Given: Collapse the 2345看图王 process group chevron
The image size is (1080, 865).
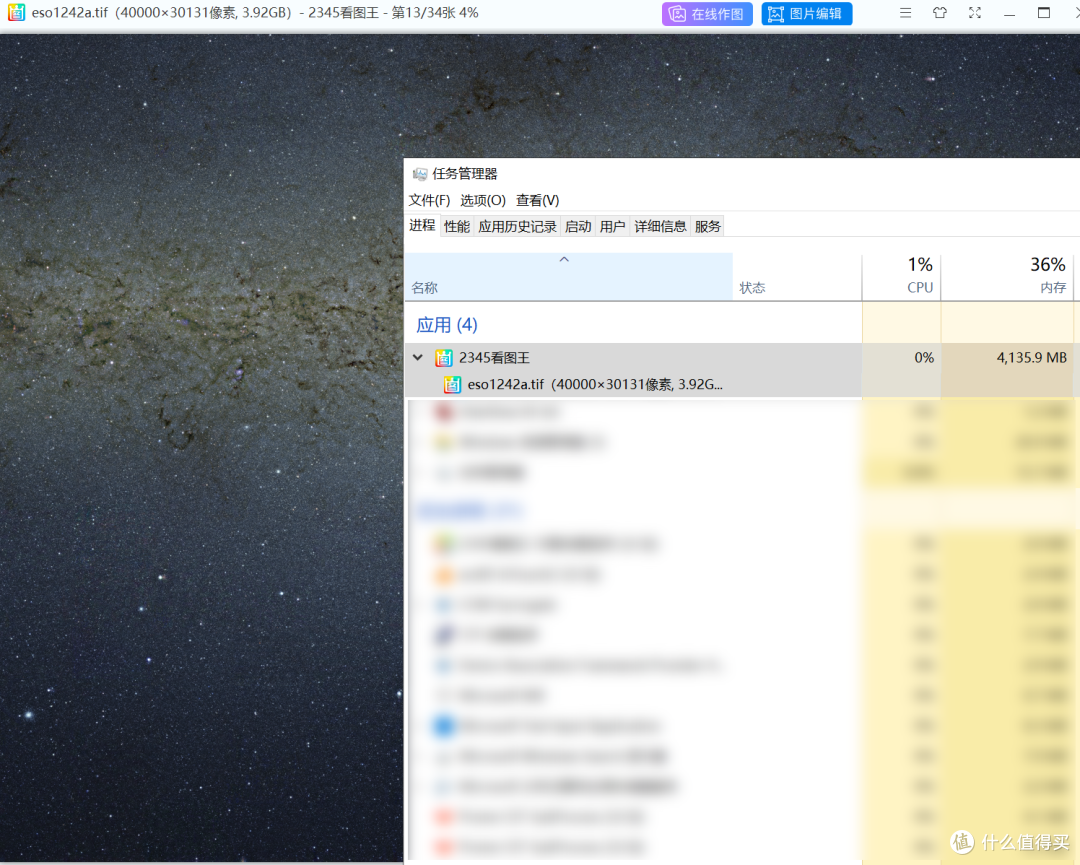Looking at the screenshot, I should [417, 357].
